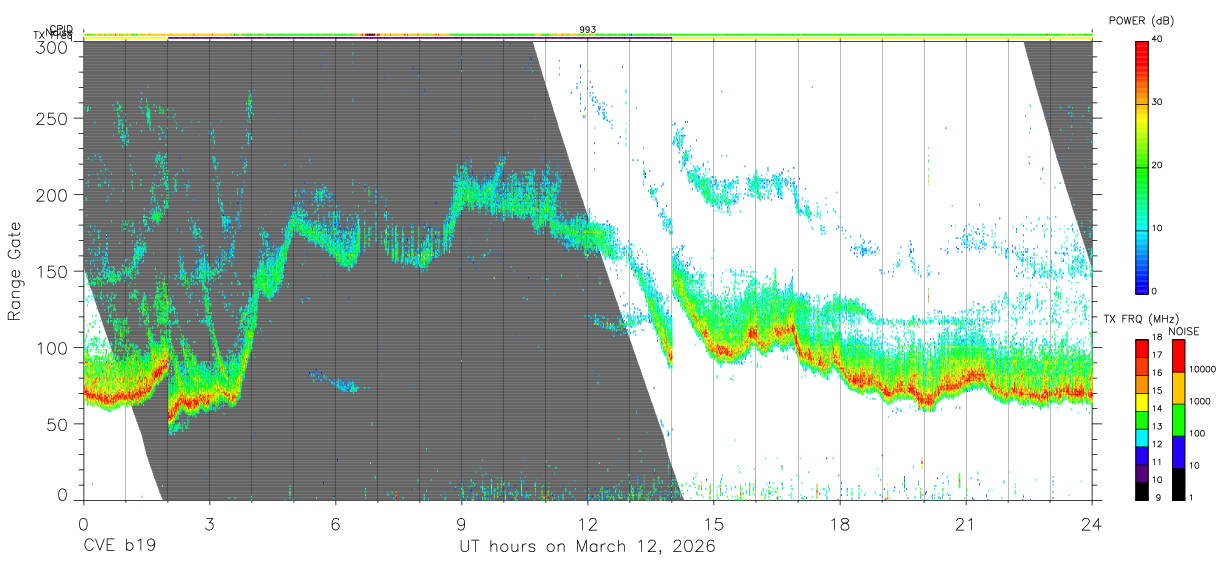This screenshot has width=1228, height=567.
Task: Select UT hour tick 15
Action: (x=713, y=523)
